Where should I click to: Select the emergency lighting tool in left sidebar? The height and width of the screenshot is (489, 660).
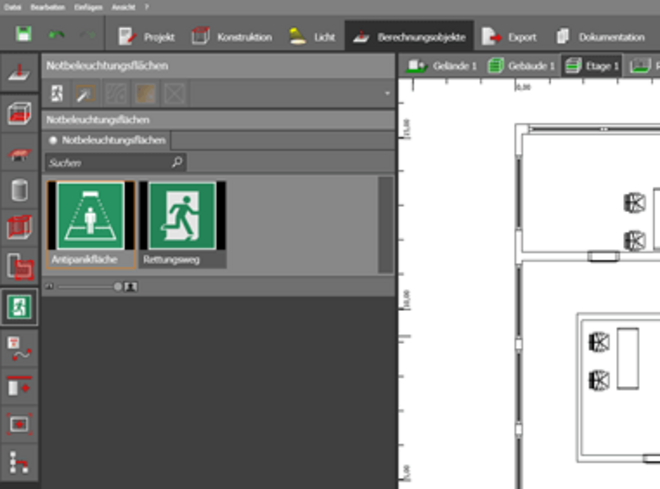point(19,306)
